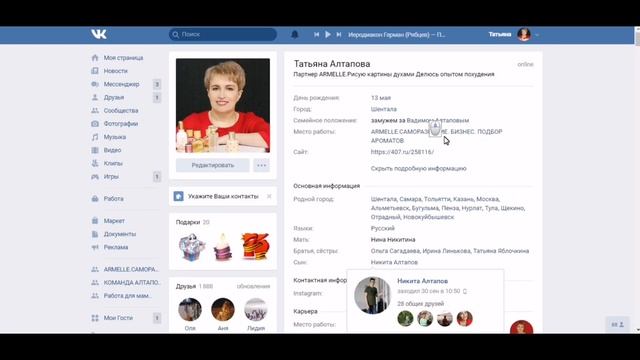Viewport: 640px width, 360px height.
Task: Open the Работа для мам... shortcut
Action: coord(127,296)
